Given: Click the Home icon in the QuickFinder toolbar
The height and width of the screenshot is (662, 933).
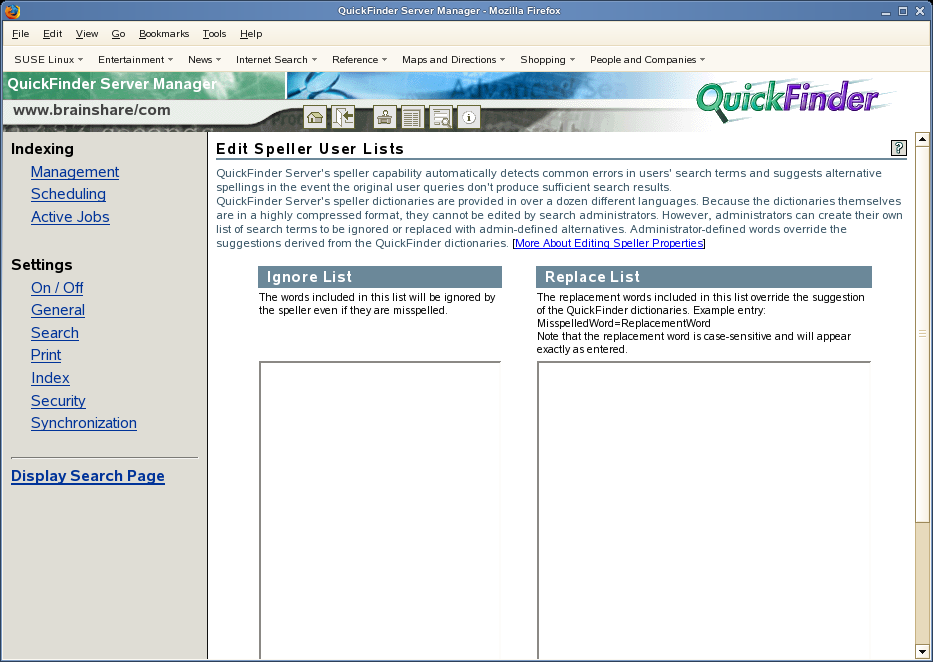Looking at the screenshot, I should click(315, 117).
